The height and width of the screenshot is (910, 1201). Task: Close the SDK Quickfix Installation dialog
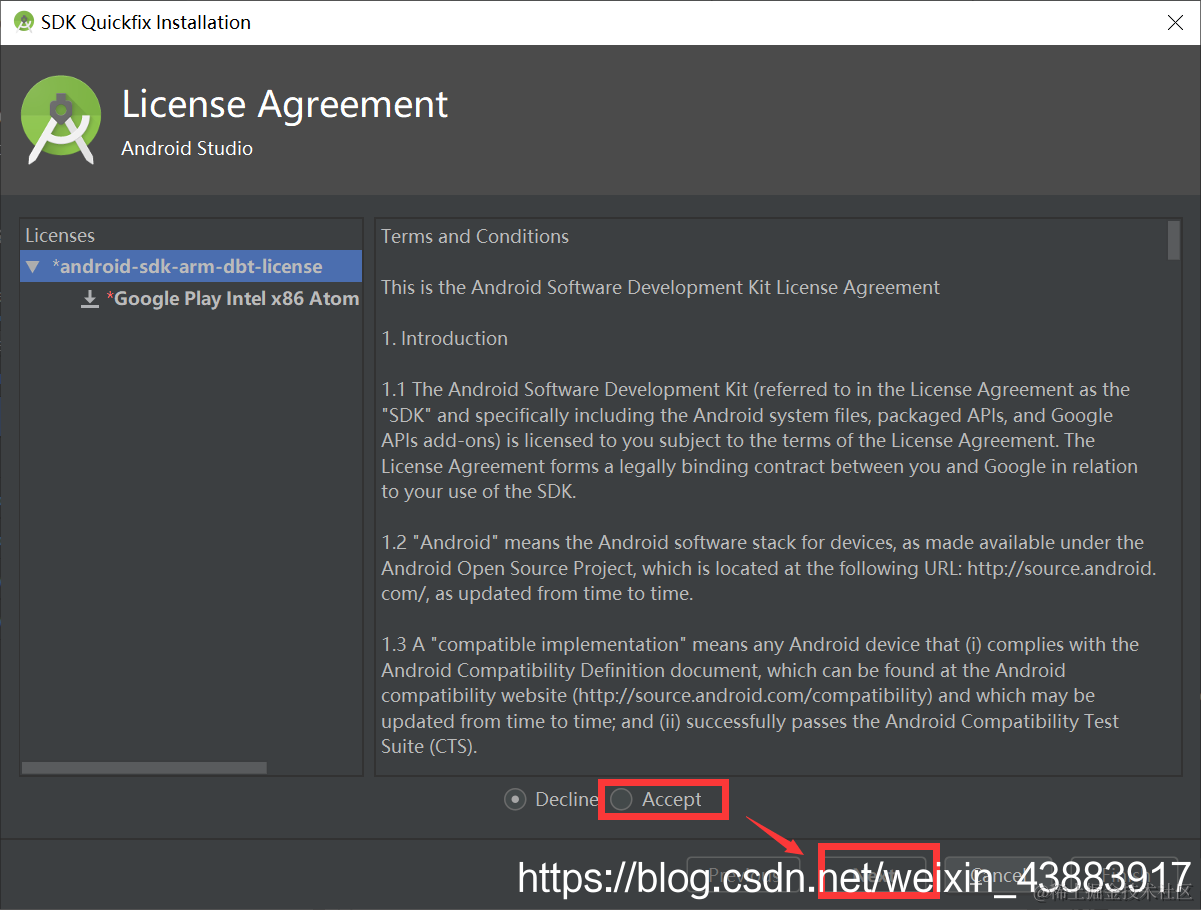tap(1176, 22)
